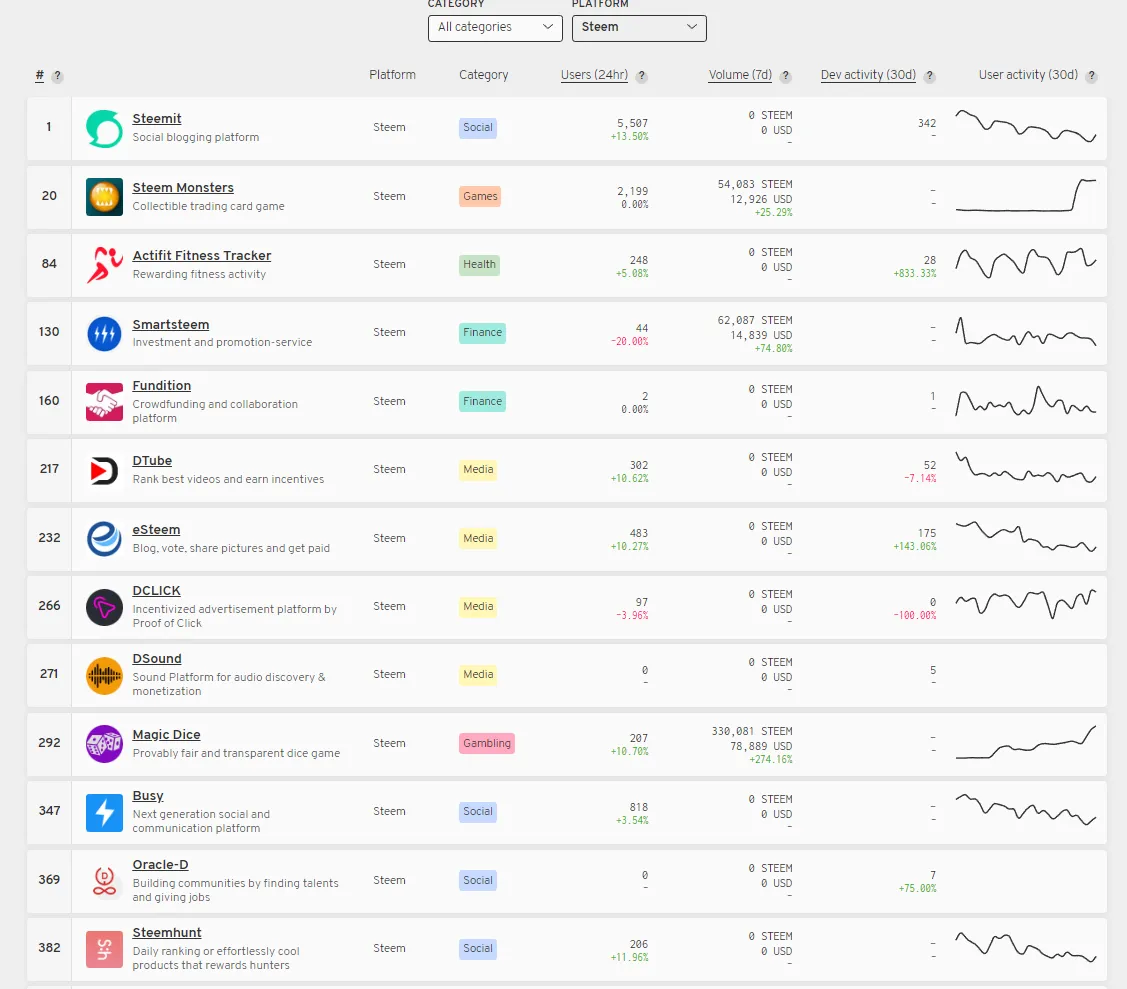Open the Steemhunt dapp link
This screenshot has width=1127, height=989.
[x=167, y=933]
